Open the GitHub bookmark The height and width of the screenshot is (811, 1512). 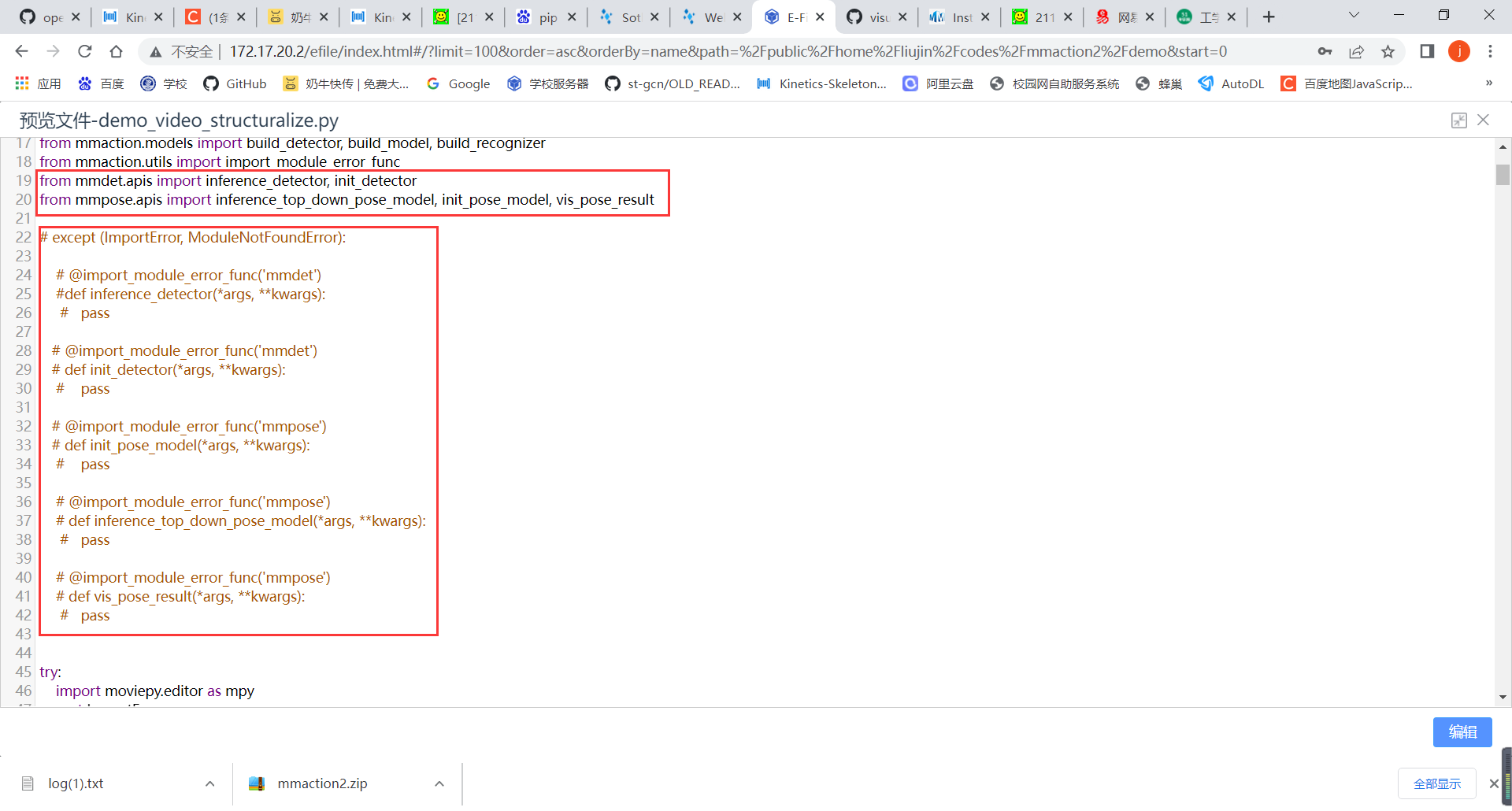234,83
